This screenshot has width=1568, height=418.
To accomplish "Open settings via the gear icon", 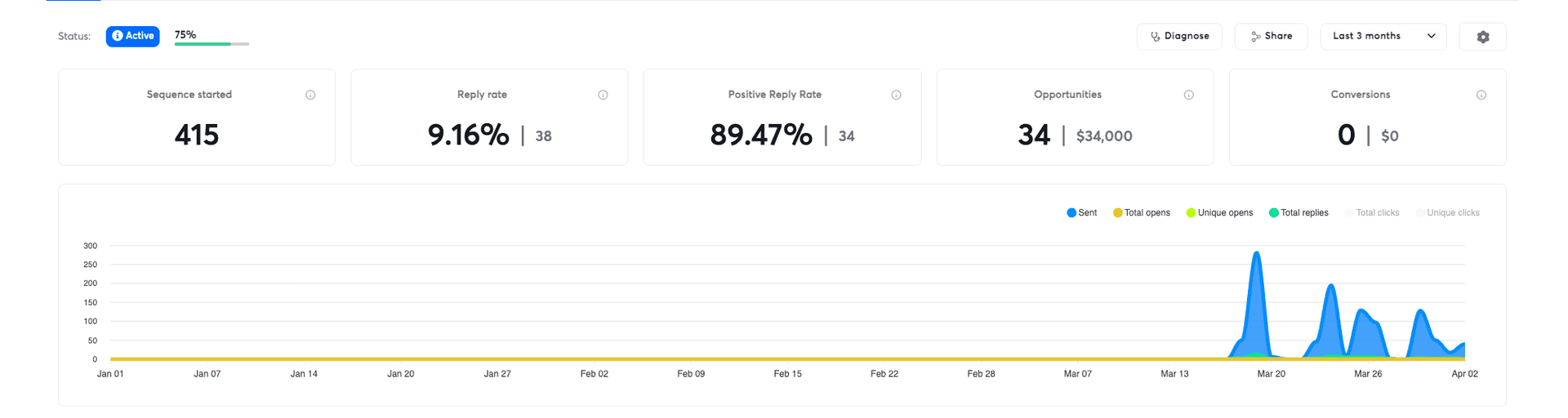I will click(1482, 37).
